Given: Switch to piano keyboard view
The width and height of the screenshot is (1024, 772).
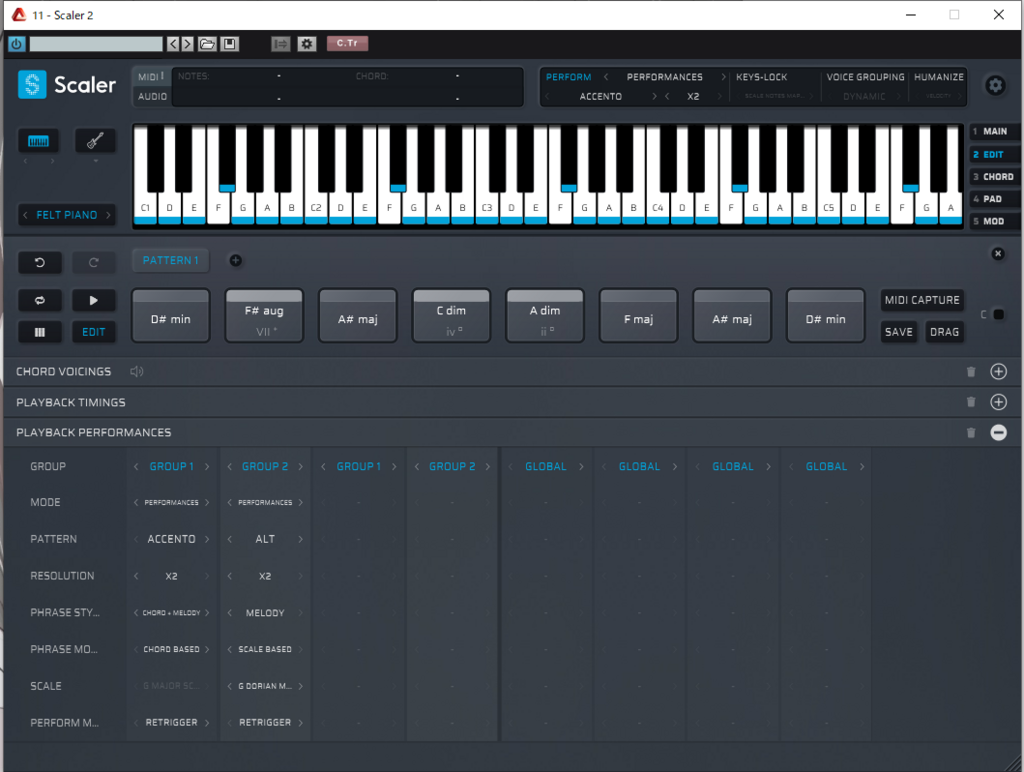Looking at the screenshot, I should tap(39, 141).
